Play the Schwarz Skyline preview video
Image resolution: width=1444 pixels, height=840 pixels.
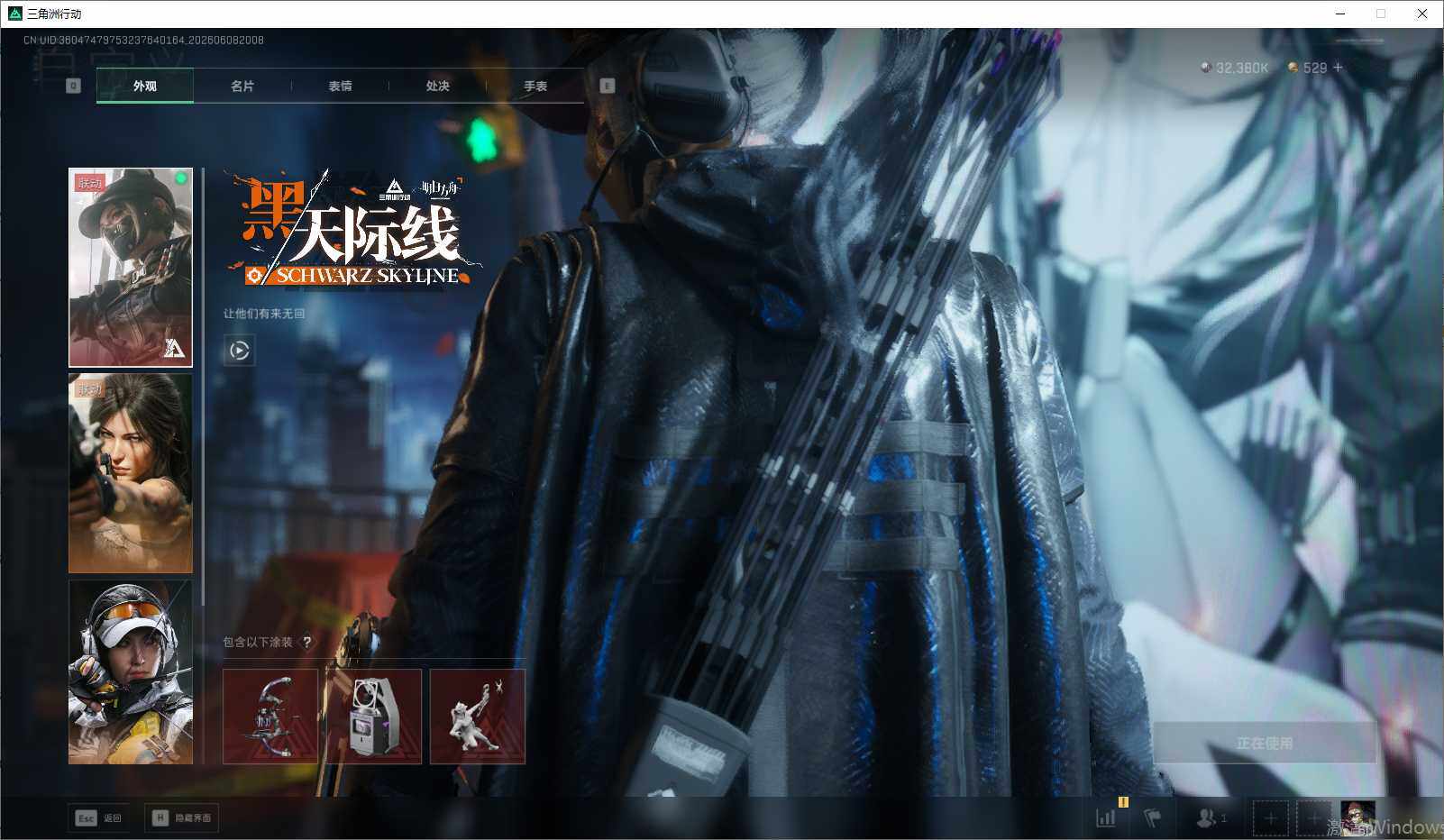point(240,350)
